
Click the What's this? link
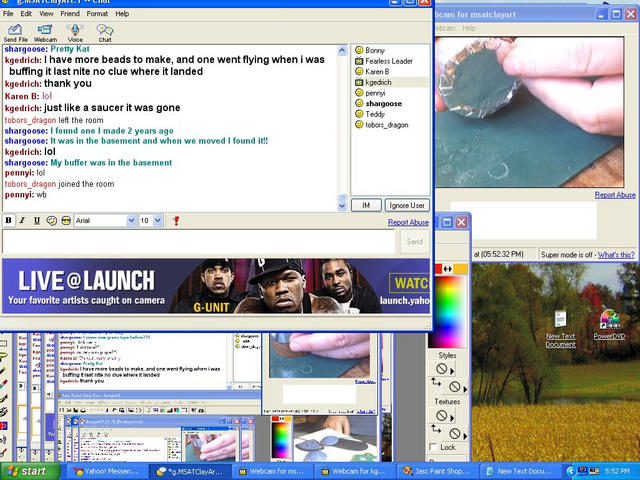(616, 255)
